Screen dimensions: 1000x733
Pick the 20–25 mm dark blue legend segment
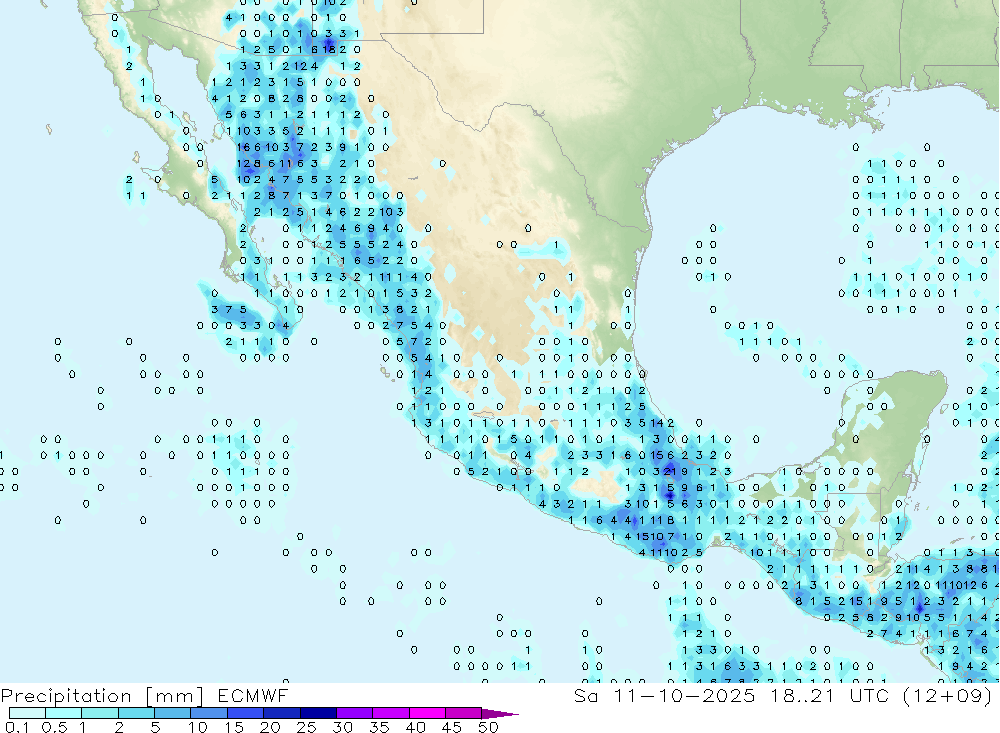click(x=281, y=713)
